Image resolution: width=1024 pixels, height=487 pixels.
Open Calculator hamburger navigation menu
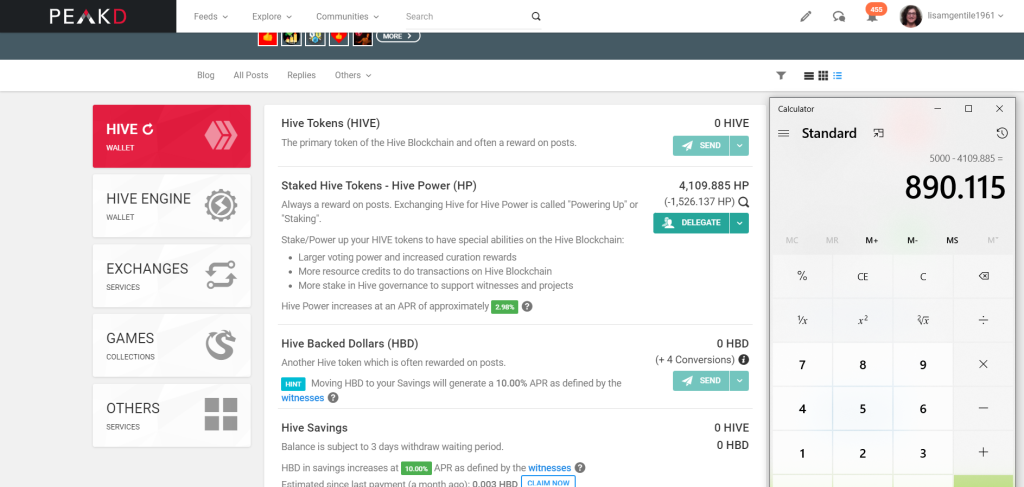click(x=784, y=133)
